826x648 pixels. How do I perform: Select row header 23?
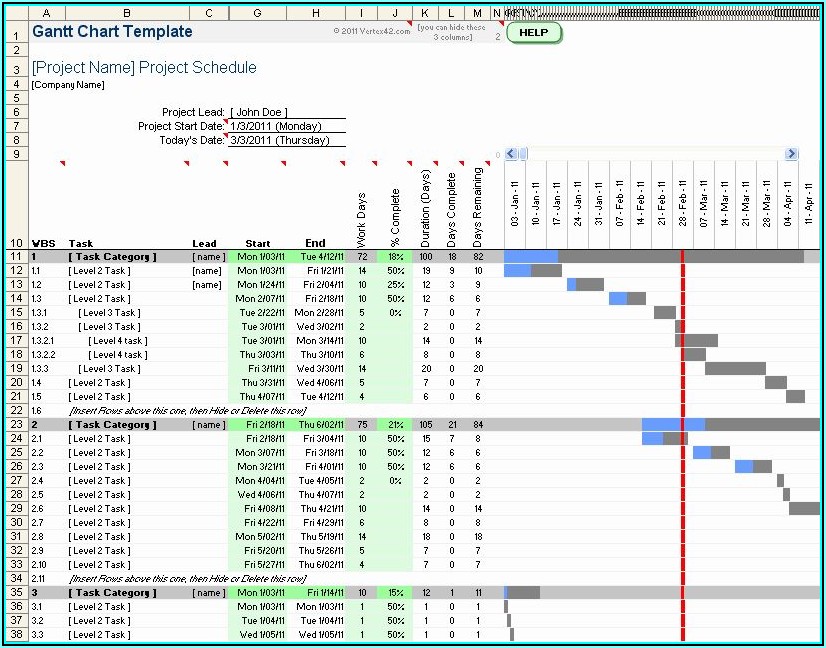[x=16, y=425]
